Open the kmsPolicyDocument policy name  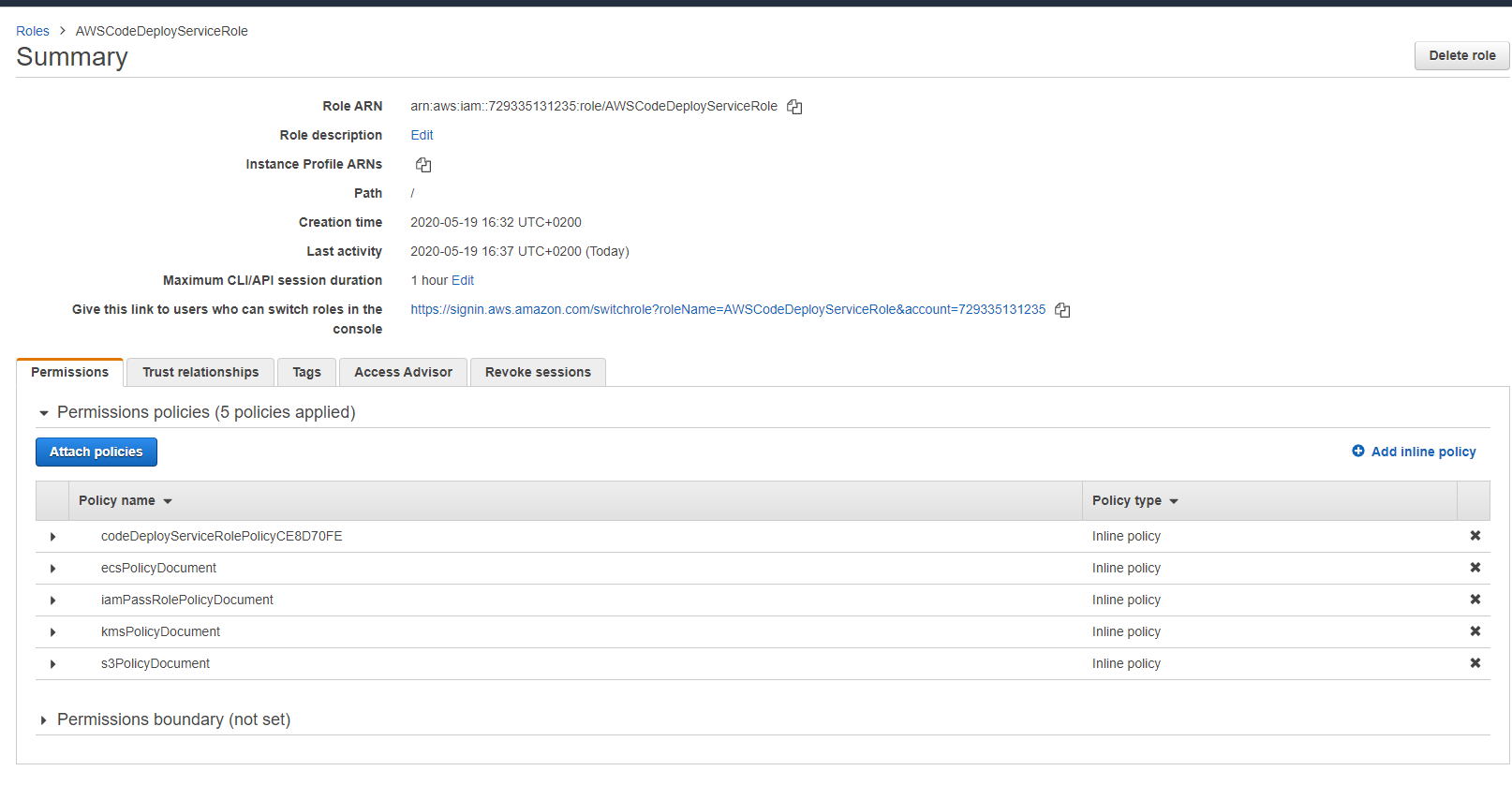[160, 631]
